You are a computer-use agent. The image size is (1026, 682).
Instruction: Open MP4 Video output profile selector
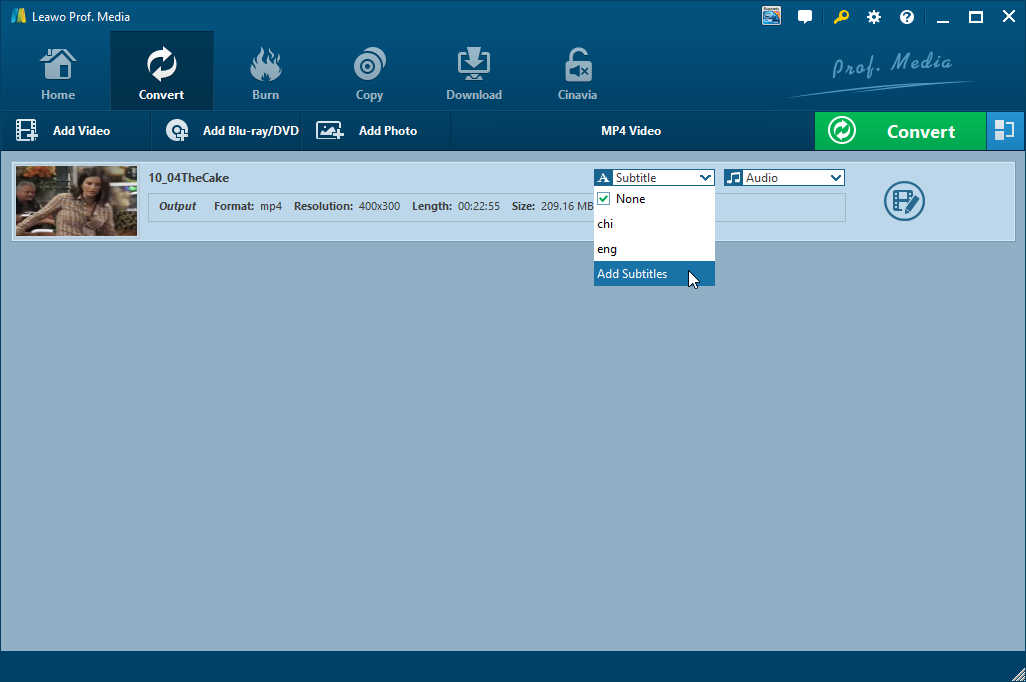(x=631, y=131)
